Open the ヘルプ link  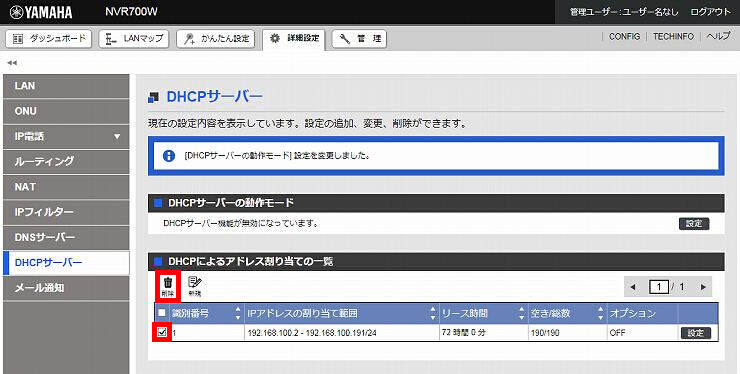718,36
